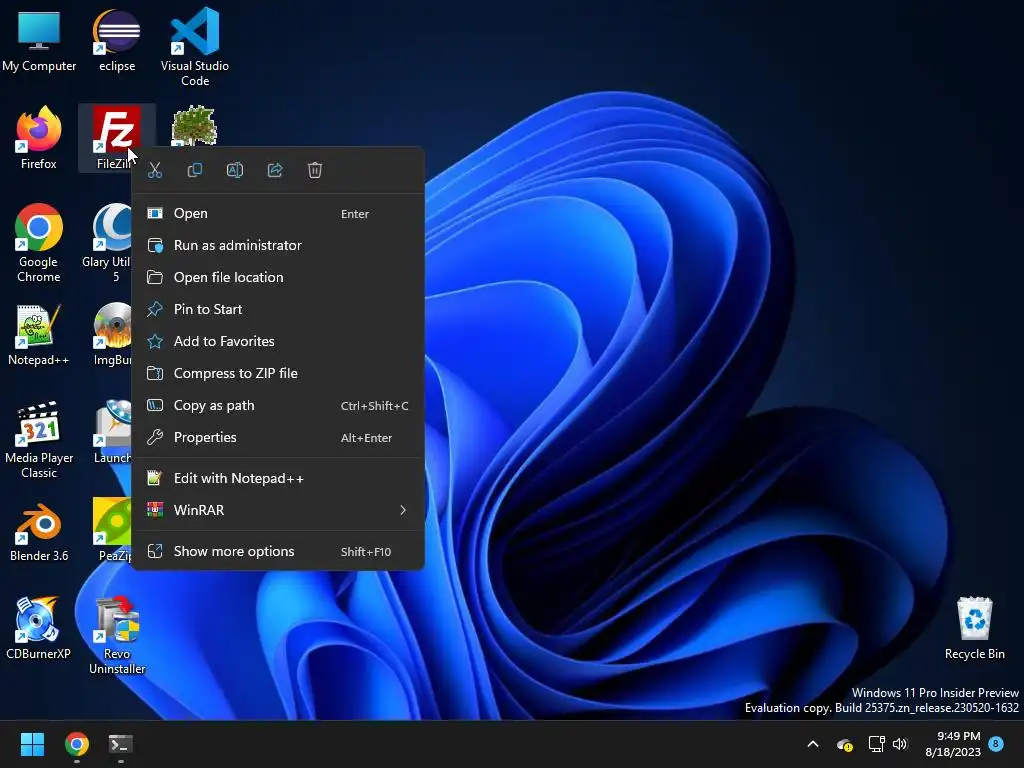Select the Glary Utilities 5 icon

tap(110, 243)
